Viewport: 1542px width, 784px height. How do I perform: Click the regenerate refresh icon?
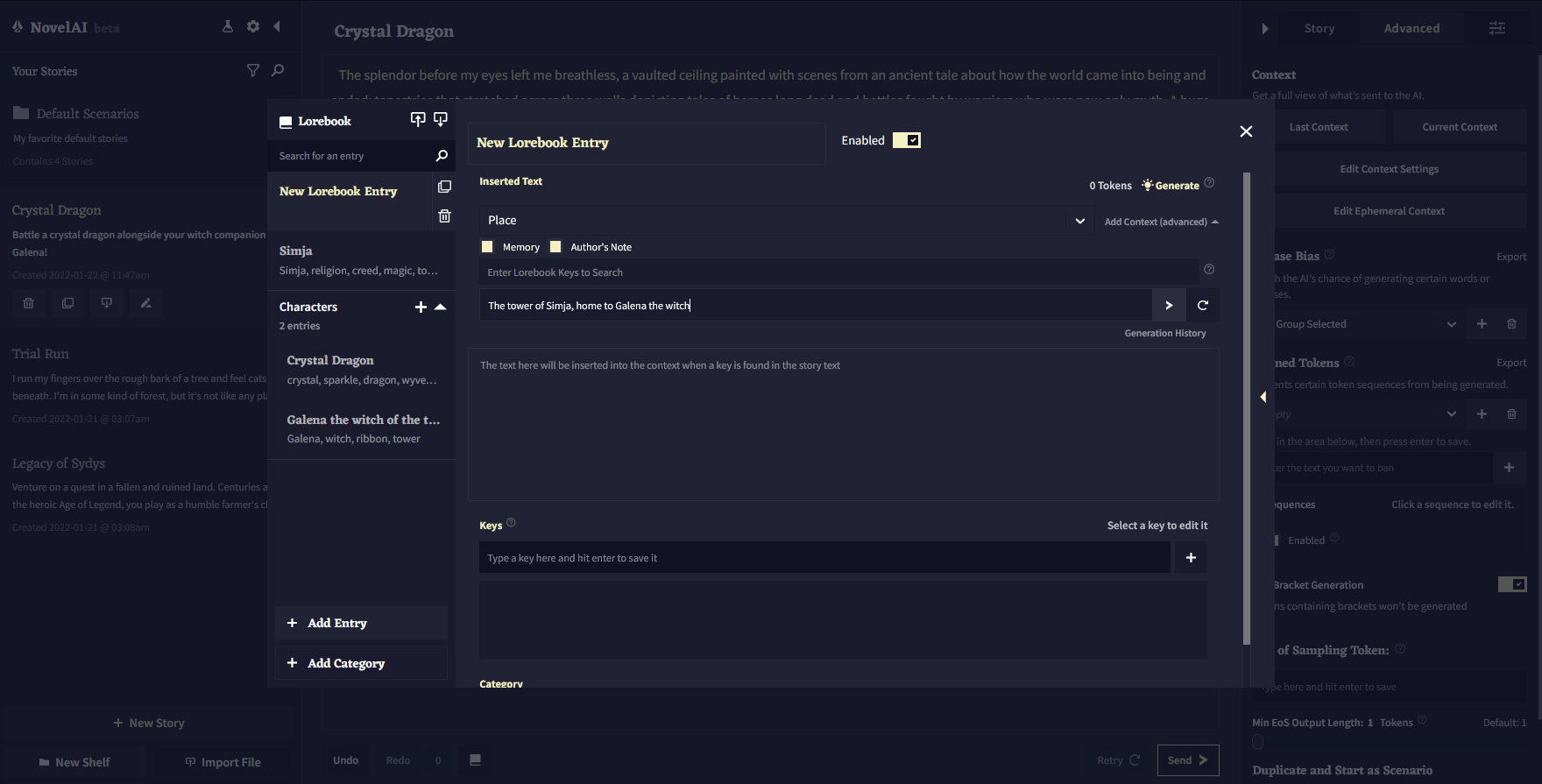pos(1203,305)
